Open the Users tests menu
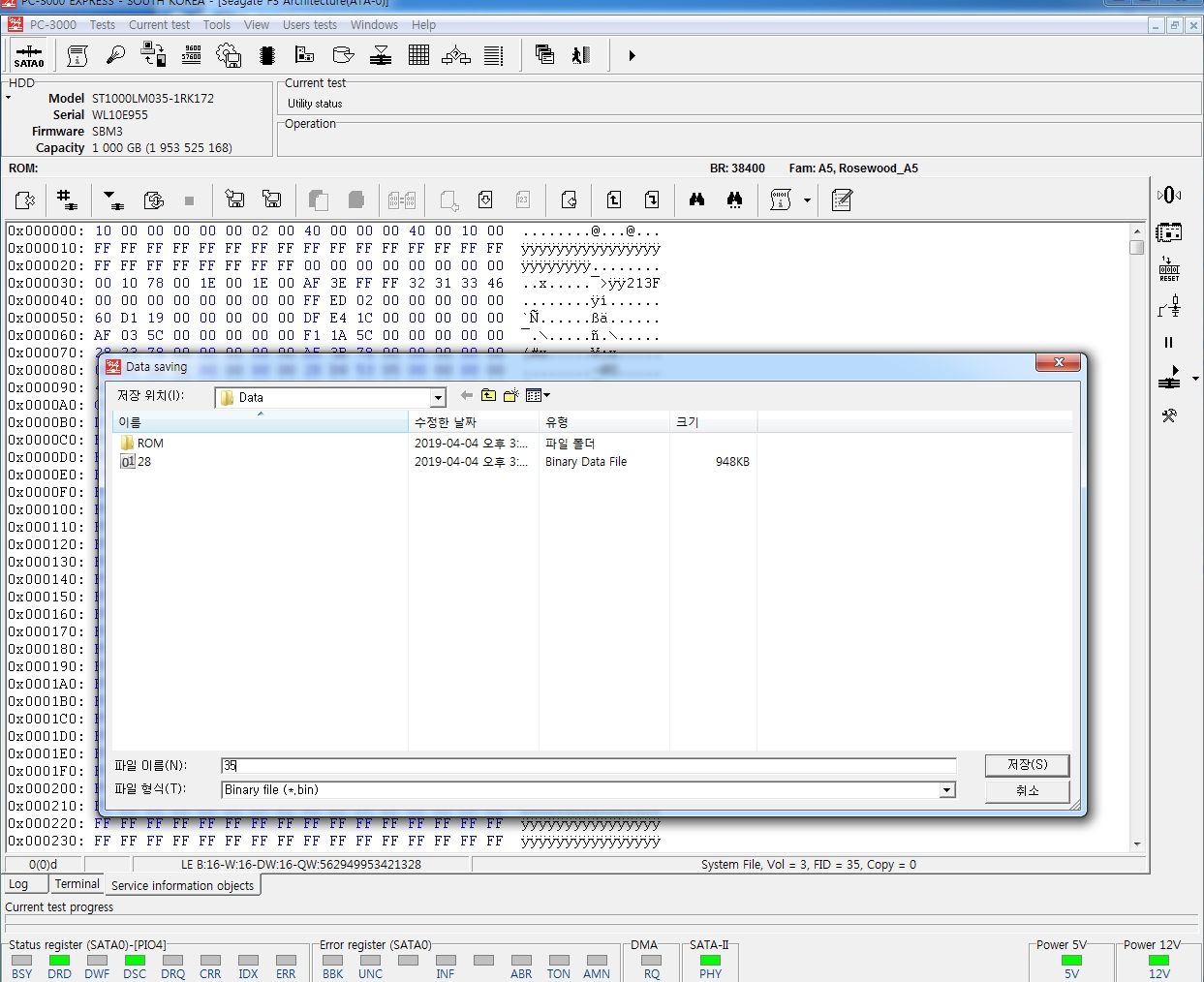1204x982 pixels. point(310,25)
